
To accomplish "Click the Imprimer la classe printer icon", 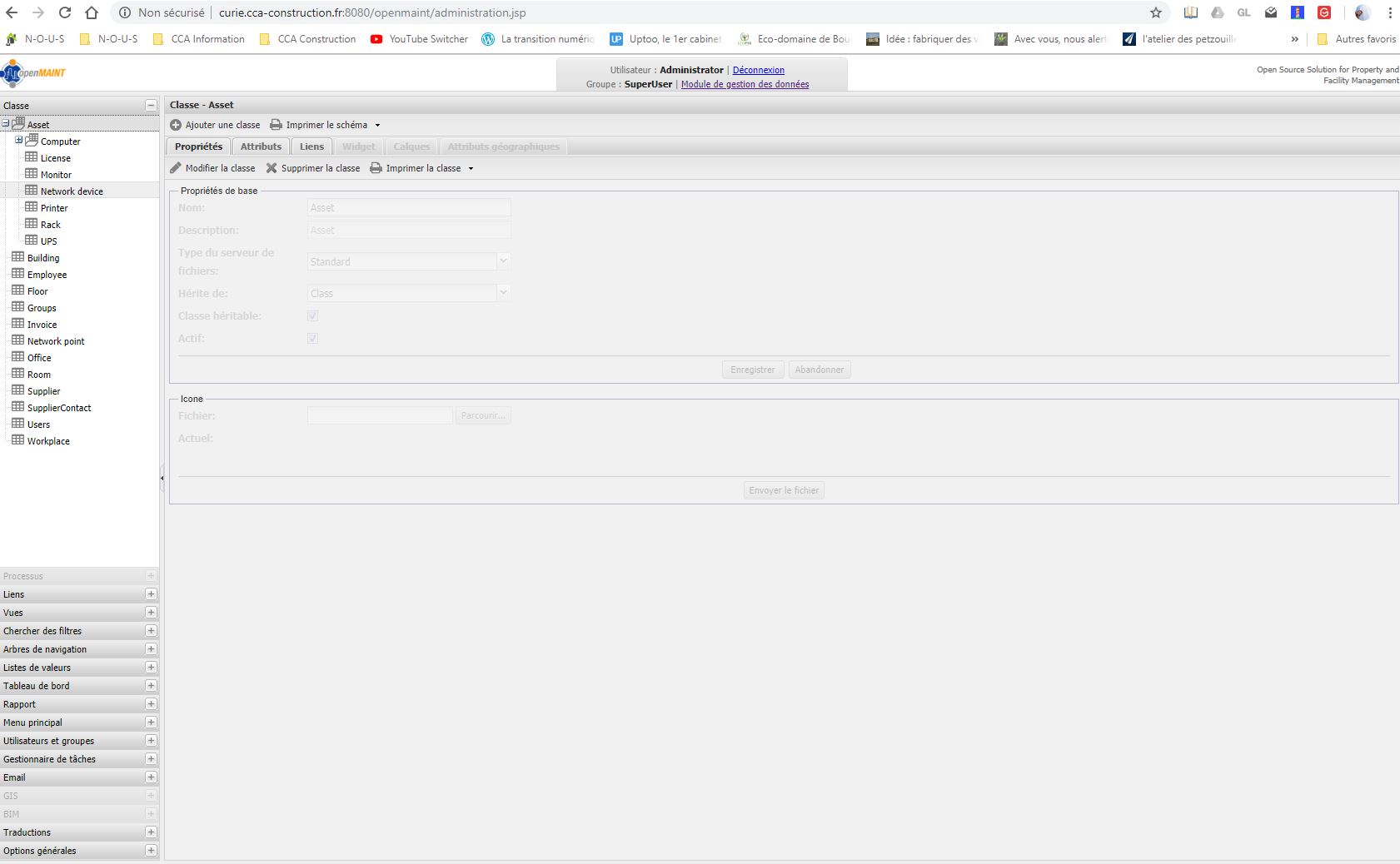I will (x=376, y=168).
